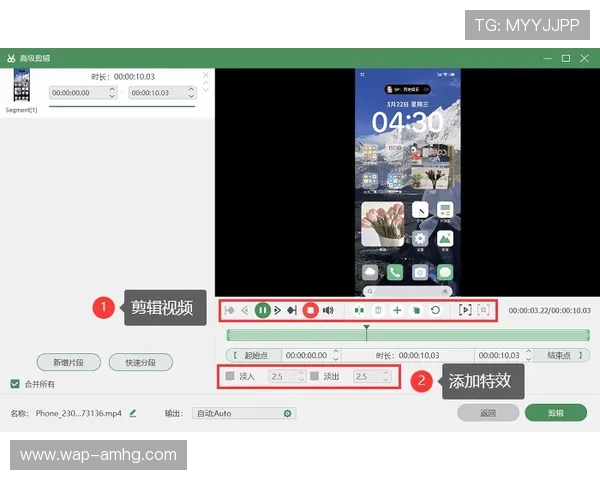Screen dimensions: 600x480
Task: Select the Segment[1] thumbnail
Action: [x=19, y=88]
